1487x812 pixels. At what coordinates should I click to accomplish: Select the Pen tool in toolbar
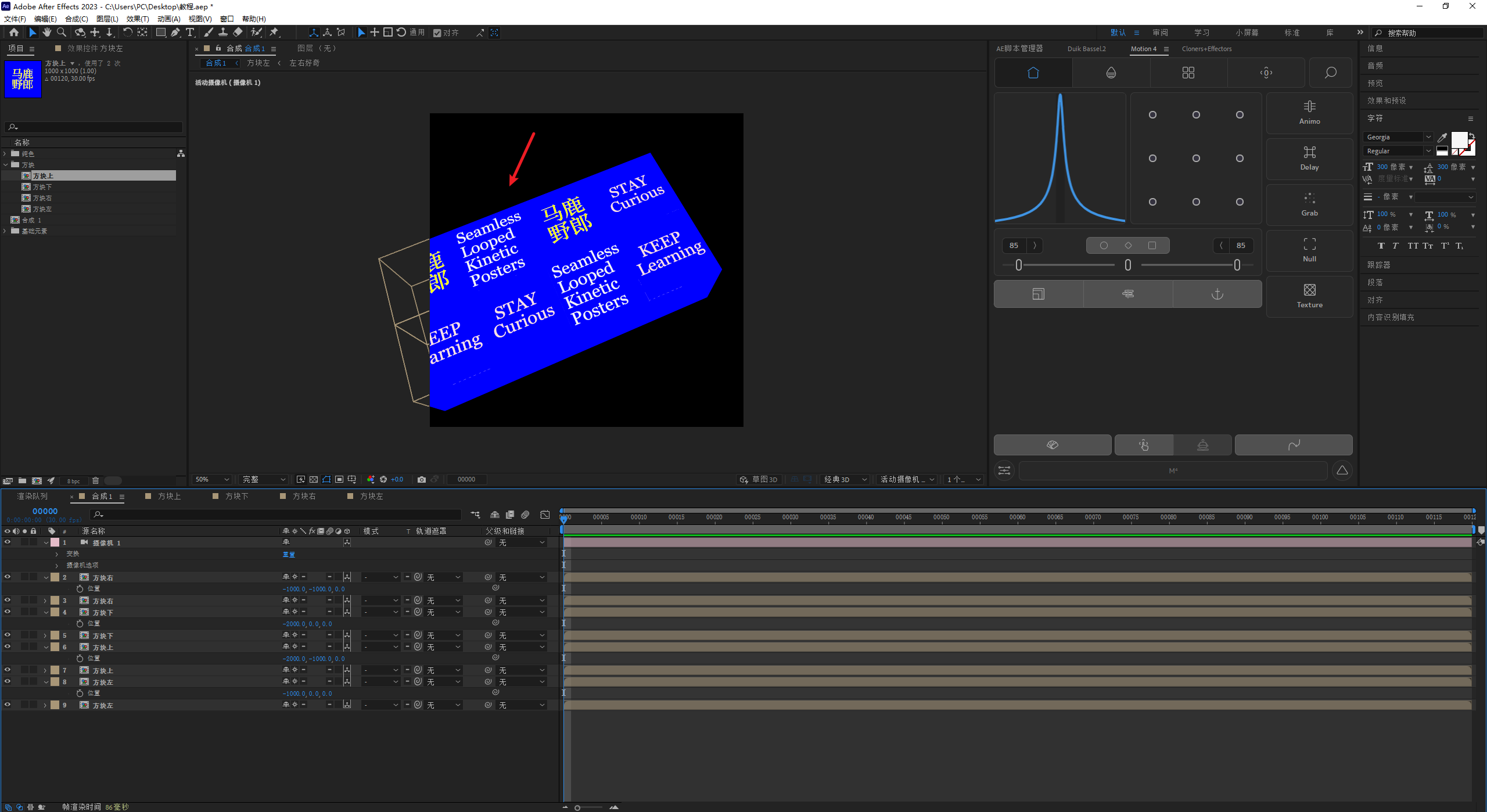pos(175,33)
